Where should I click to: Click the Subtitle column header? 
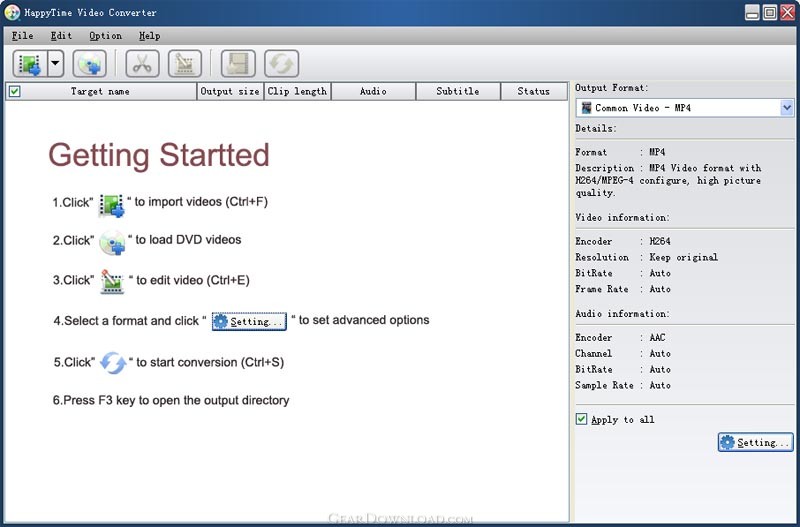point(458,91)
